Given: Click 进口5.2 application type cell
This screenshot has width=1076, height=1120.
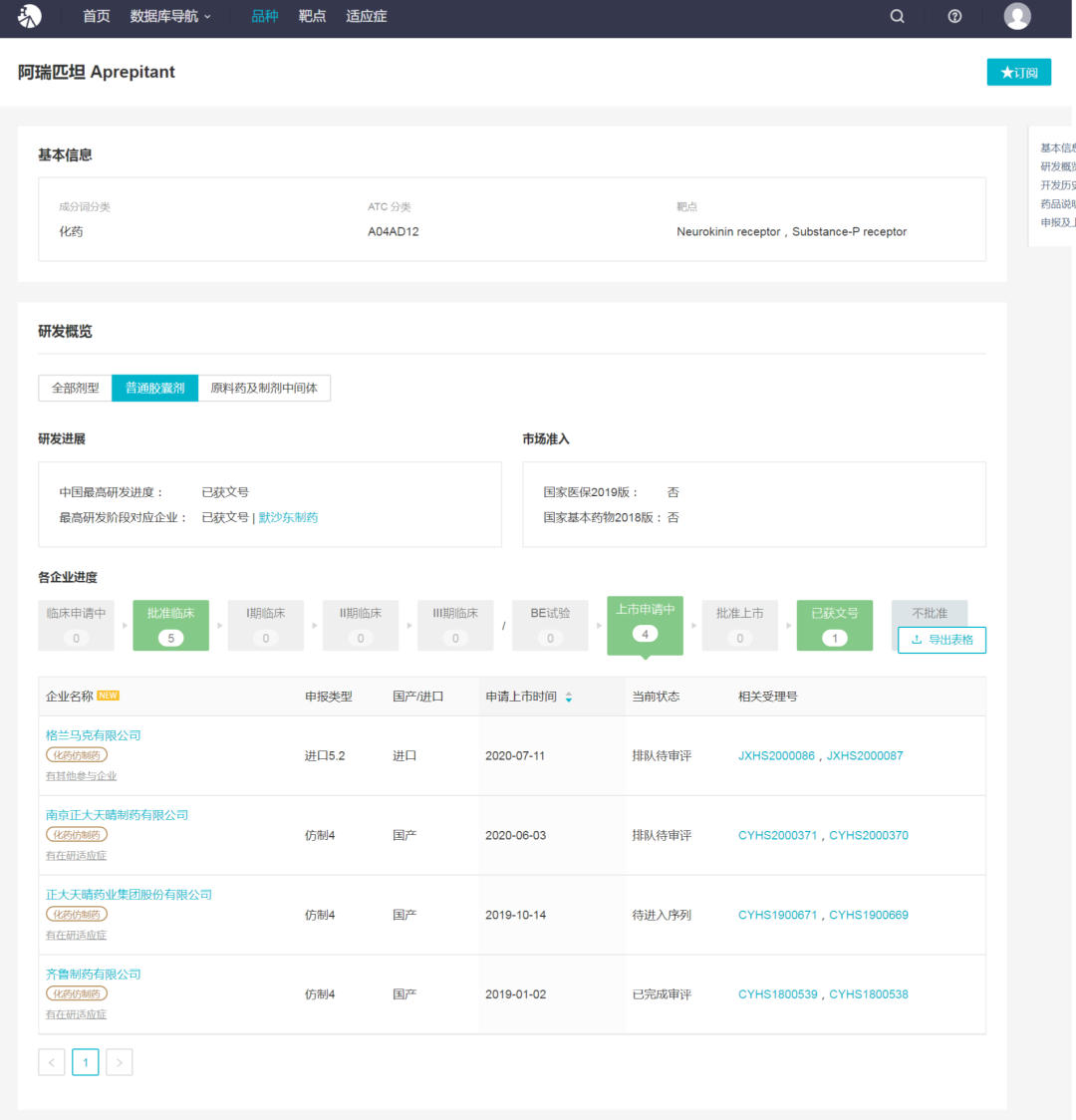Looking at the screenshot, I should [325, 755].
